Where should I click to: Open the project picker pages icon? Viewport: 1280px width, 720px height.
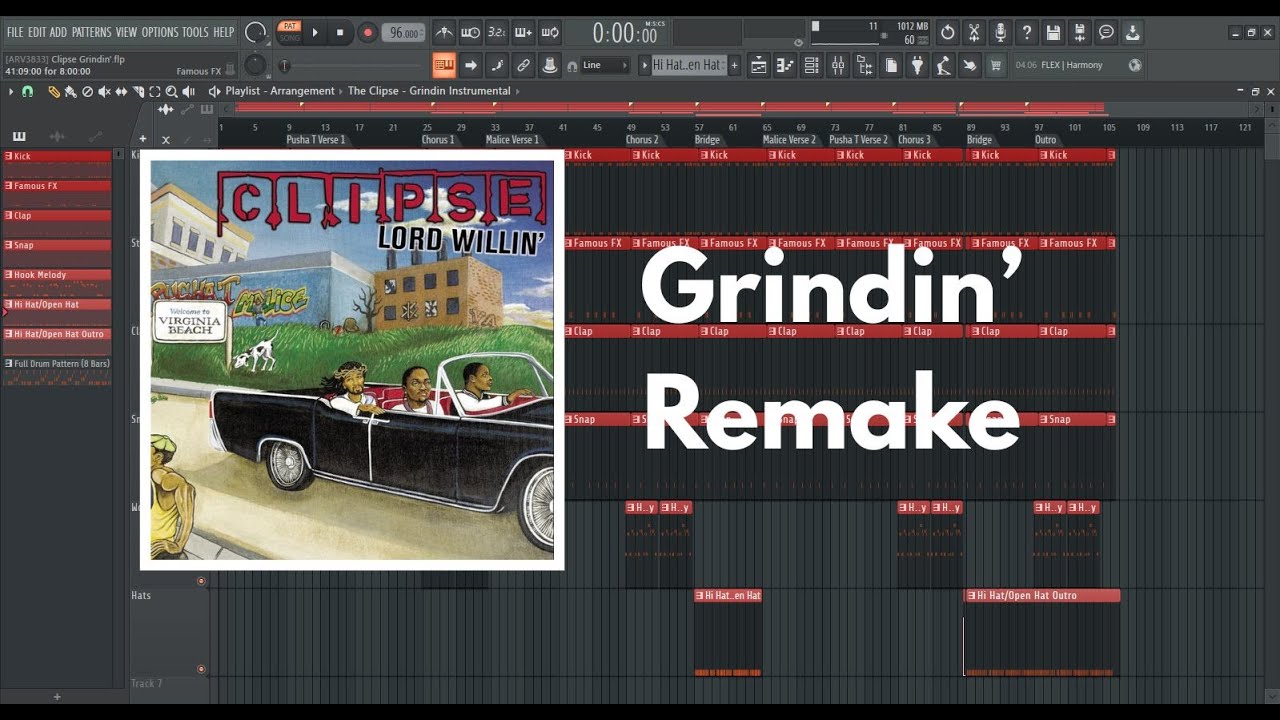[891, 65]
